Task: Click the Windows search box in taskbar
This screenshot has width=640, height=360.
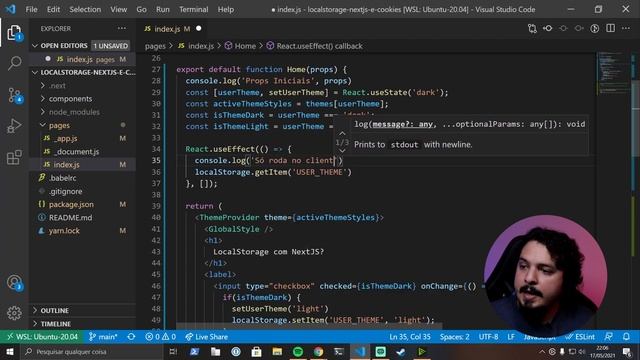Action: (x=91, y=351)
